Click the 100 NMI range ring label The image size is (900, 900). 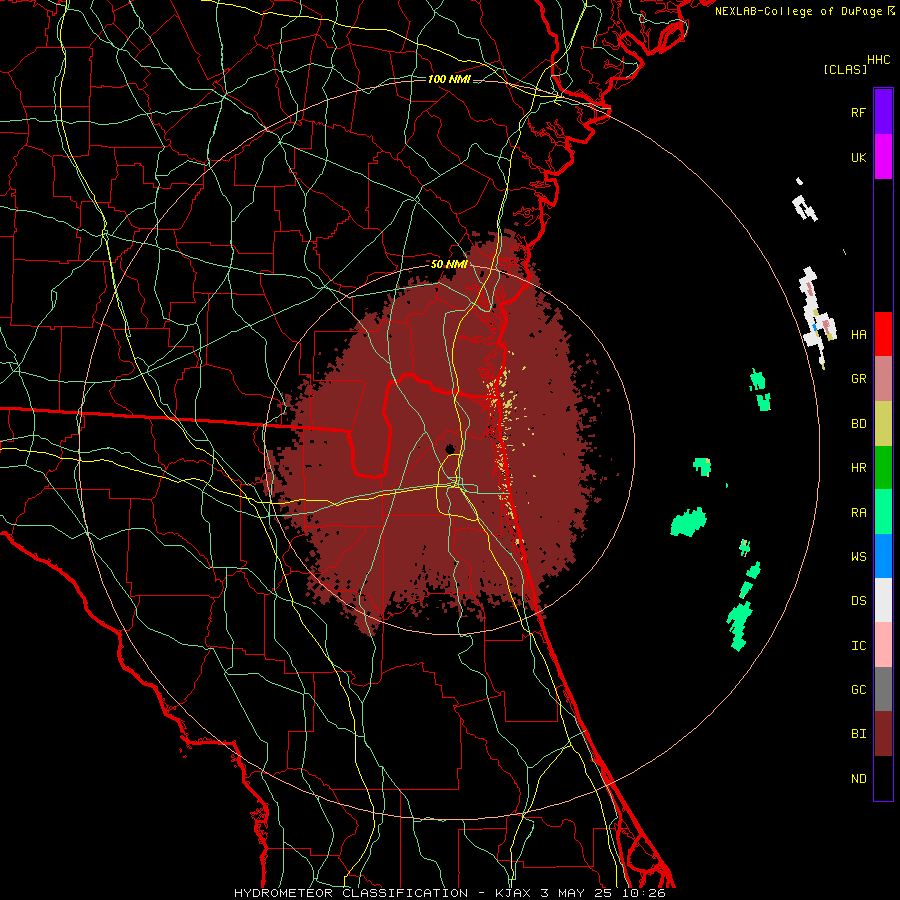click(x=449, y=79)
